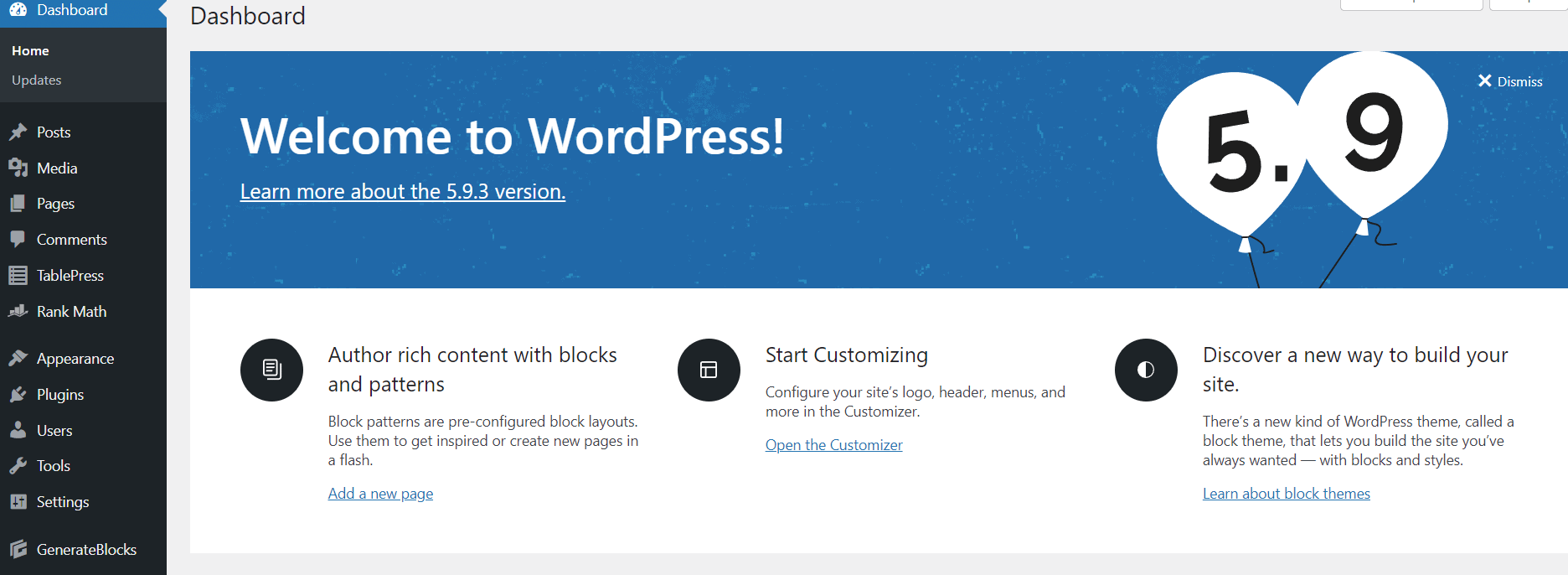Open the GenerateBlocks menu
This screenshot has width=1568, height=575.
click(x=83, y=550)
